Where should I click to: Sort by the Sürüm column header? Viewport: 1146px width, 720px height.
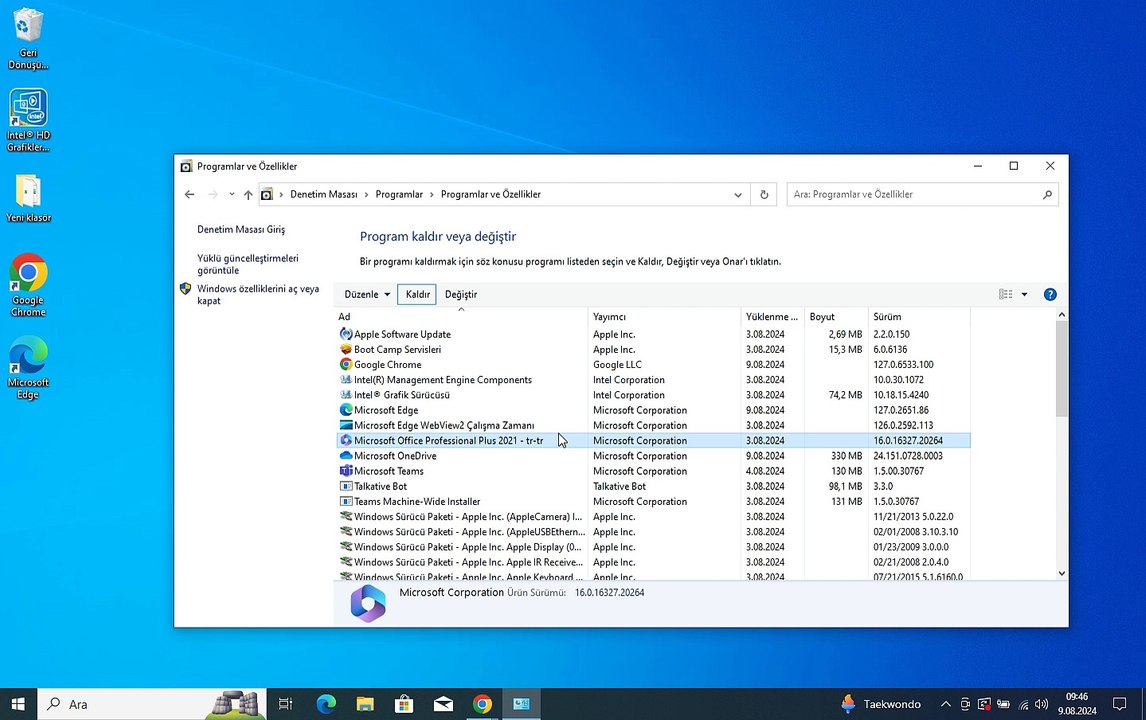919,317
